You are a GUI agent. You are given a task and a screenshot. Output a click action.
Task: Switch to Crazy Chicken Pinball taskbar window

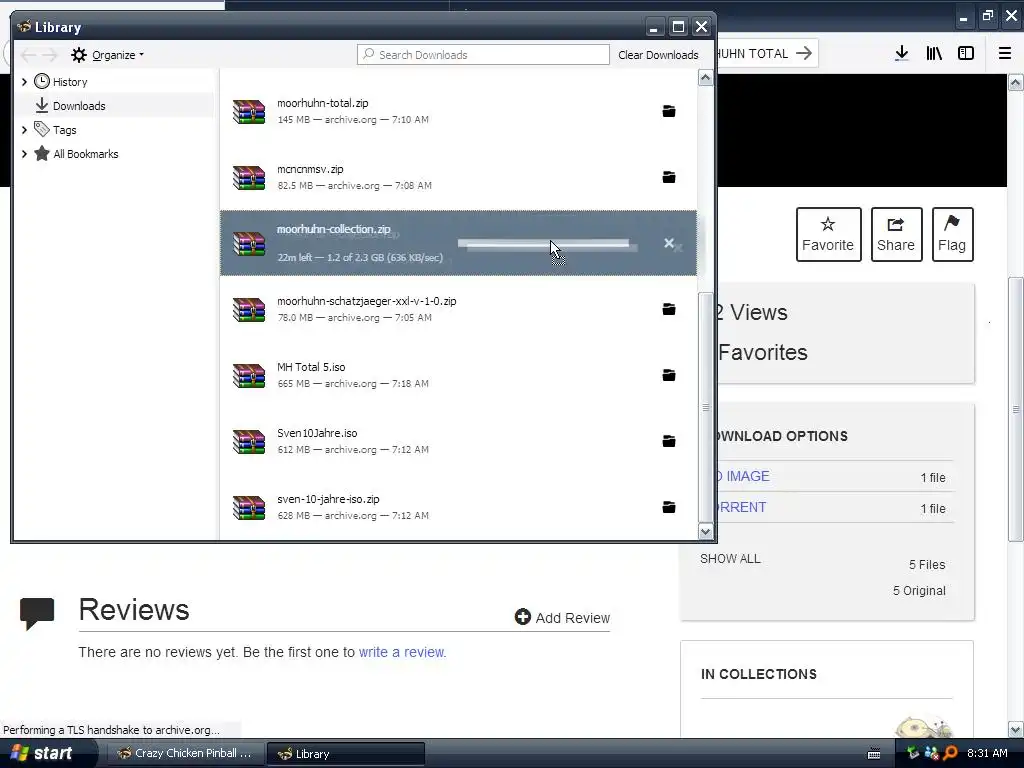(x=185, y=754)
